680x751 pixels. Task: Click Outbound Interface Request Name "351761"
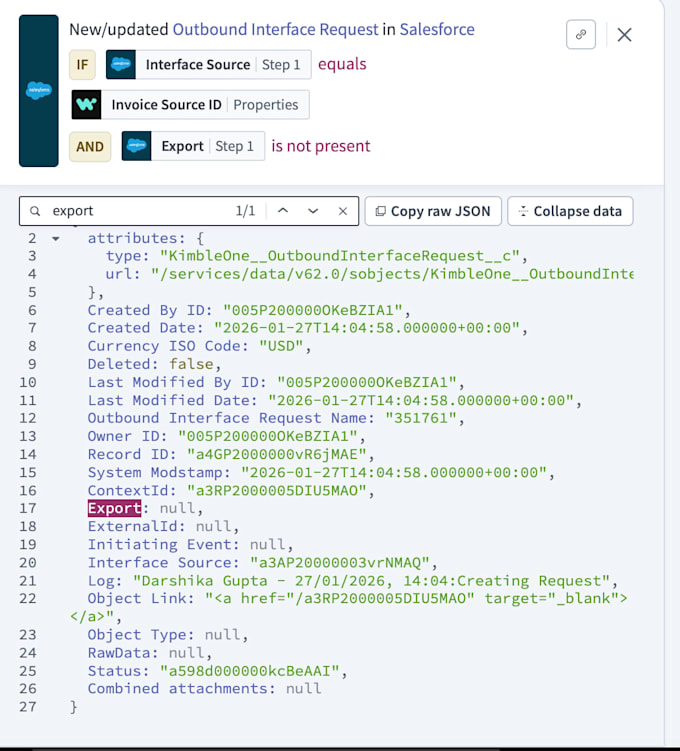(420, 418)
